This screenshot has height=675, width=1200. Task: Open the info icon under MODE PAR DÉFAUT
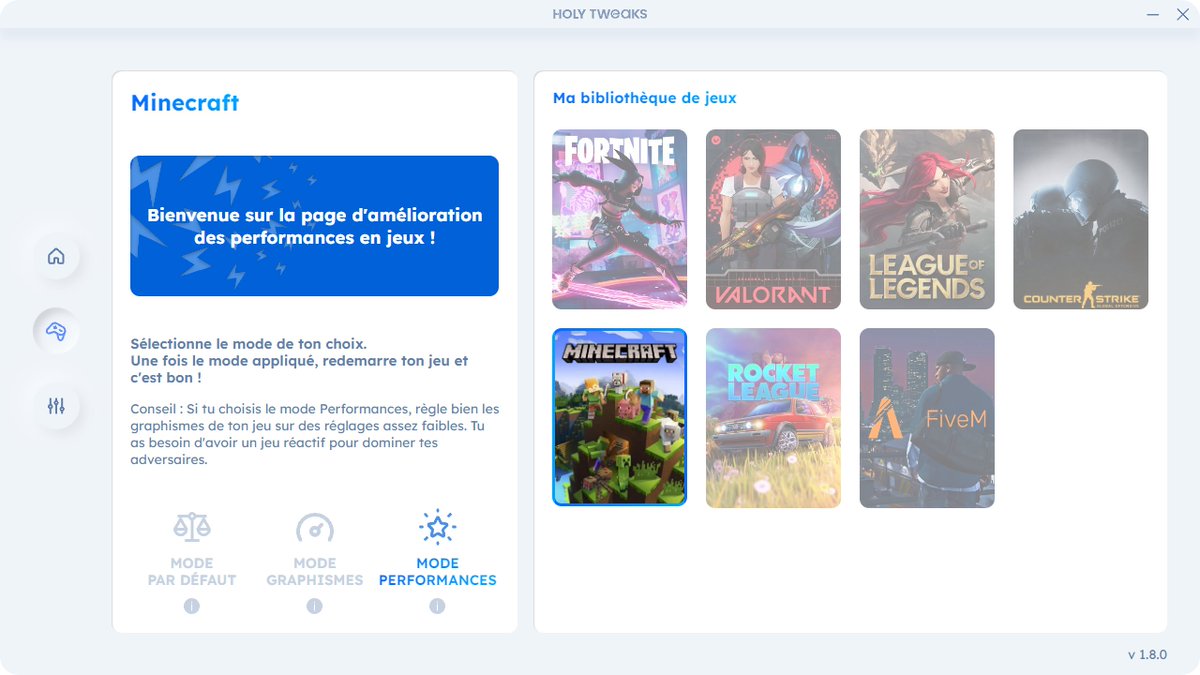[191, 604]
